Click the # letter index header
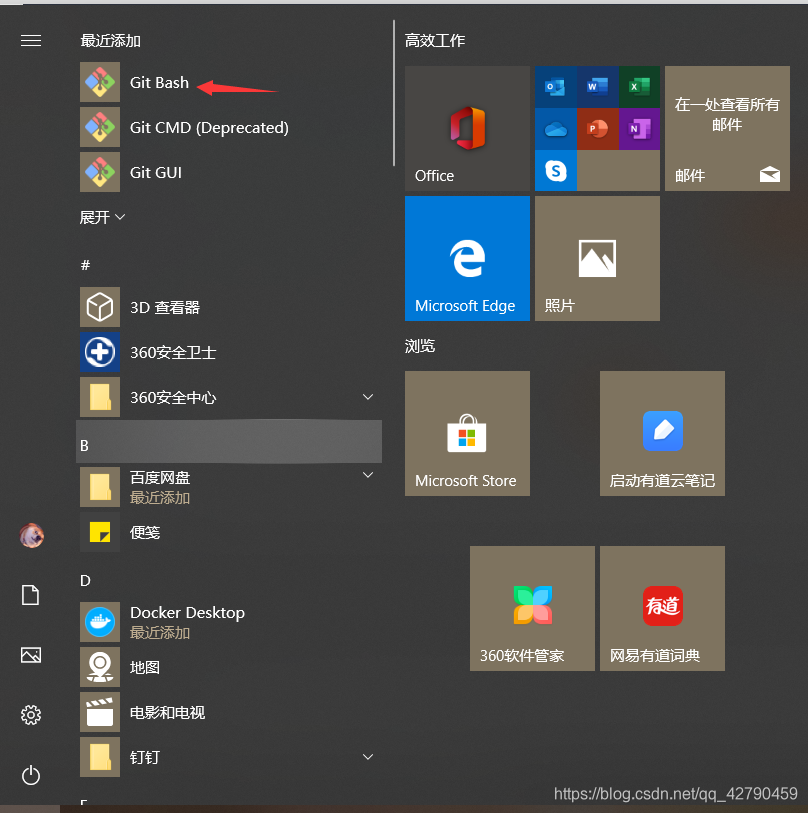Image resolution: width=808 pixels, height=813 pixels. click(x=86, y=265)
